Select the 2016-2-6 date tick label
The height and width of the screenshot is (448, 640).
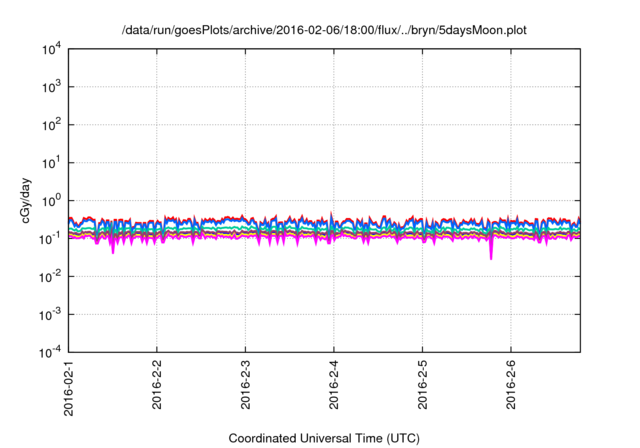(x=511, y=384)
